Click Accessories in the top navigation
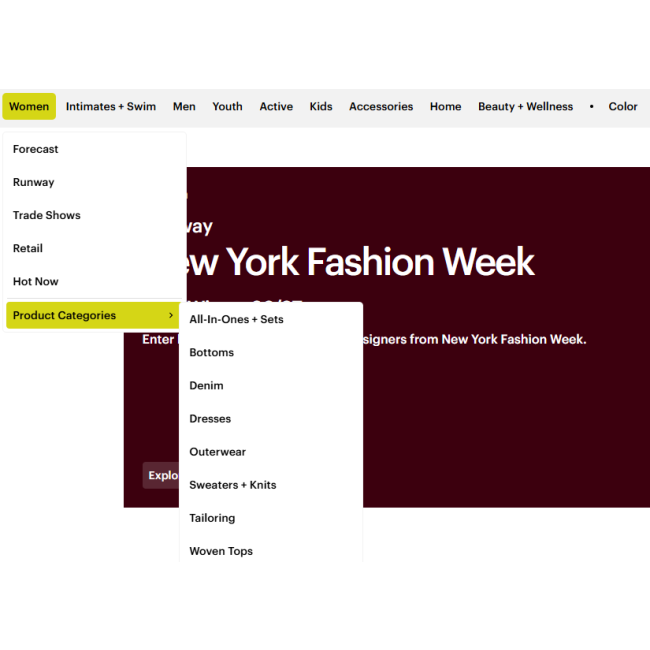650x650 pixels. (381, 107)
